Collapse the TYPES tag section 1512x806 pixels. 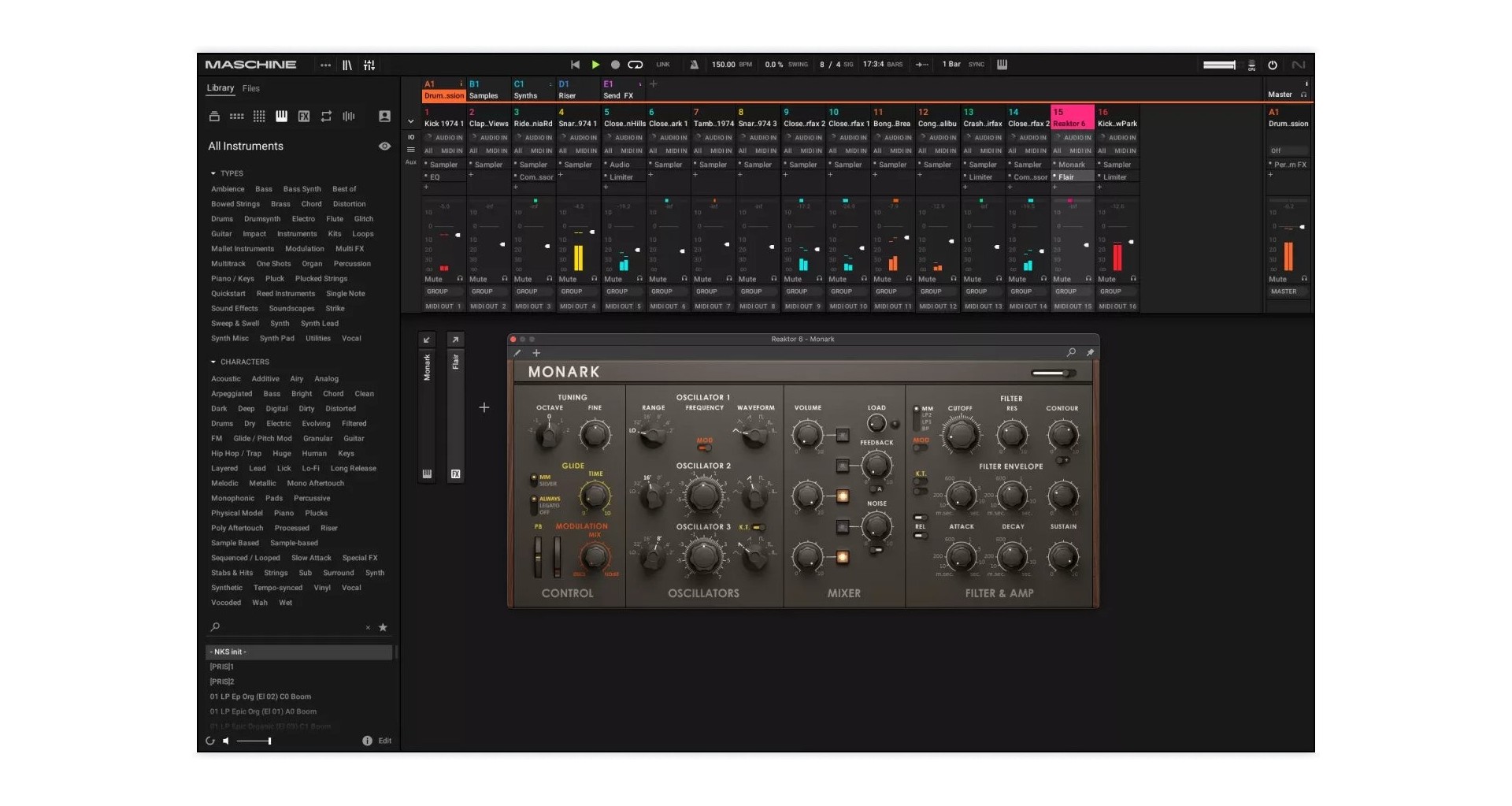click(213, 173)
